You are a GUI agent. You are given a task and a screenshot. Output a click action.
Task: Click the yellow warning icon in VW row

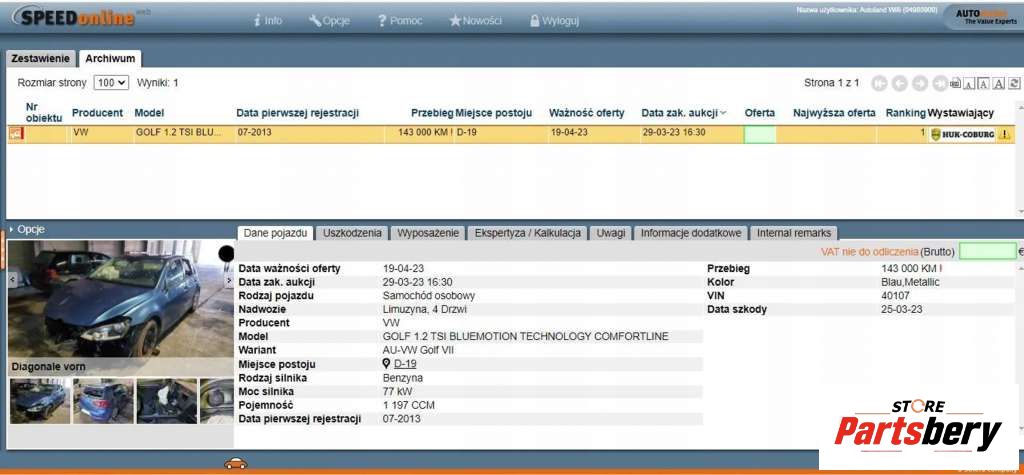point(1004,134)
